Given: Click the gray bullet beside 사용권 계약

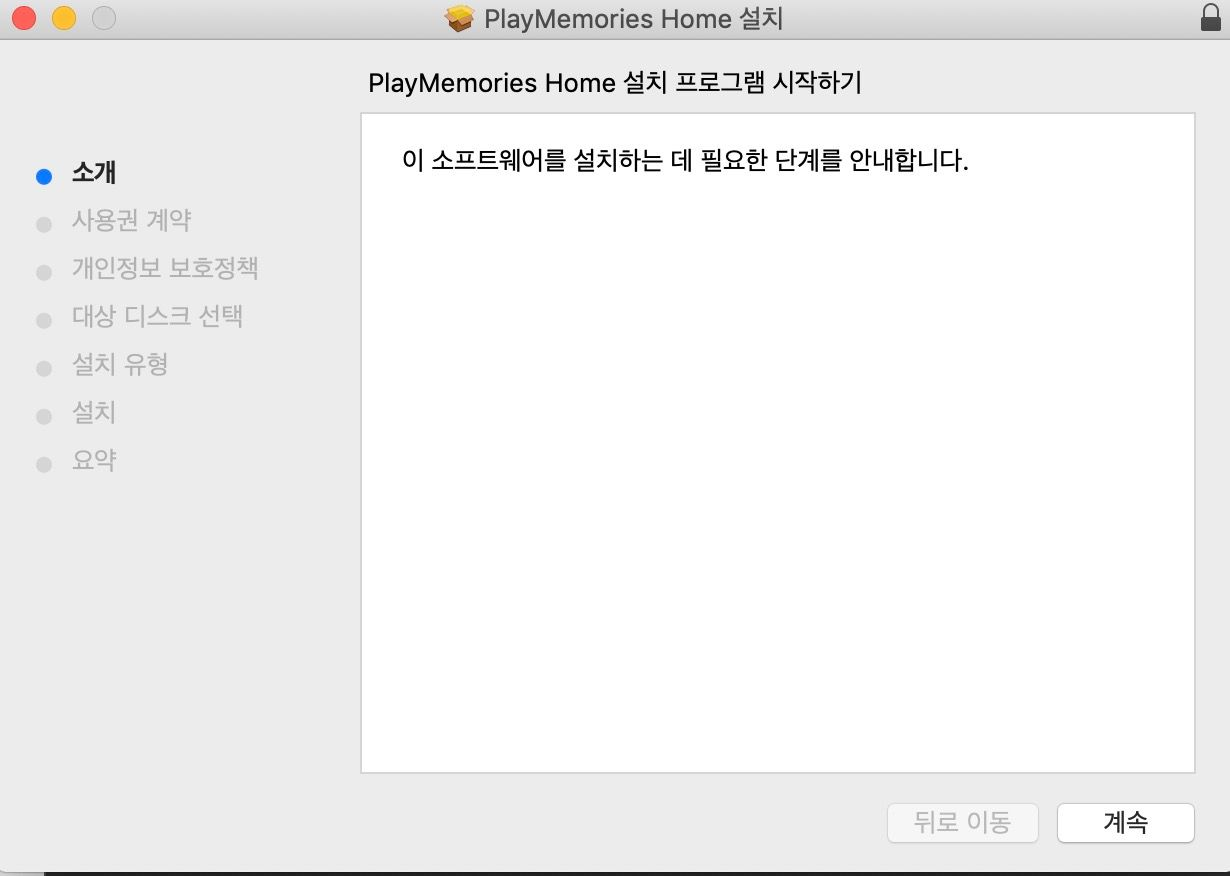Looking at the screenshot, I should tap(43, 225).
